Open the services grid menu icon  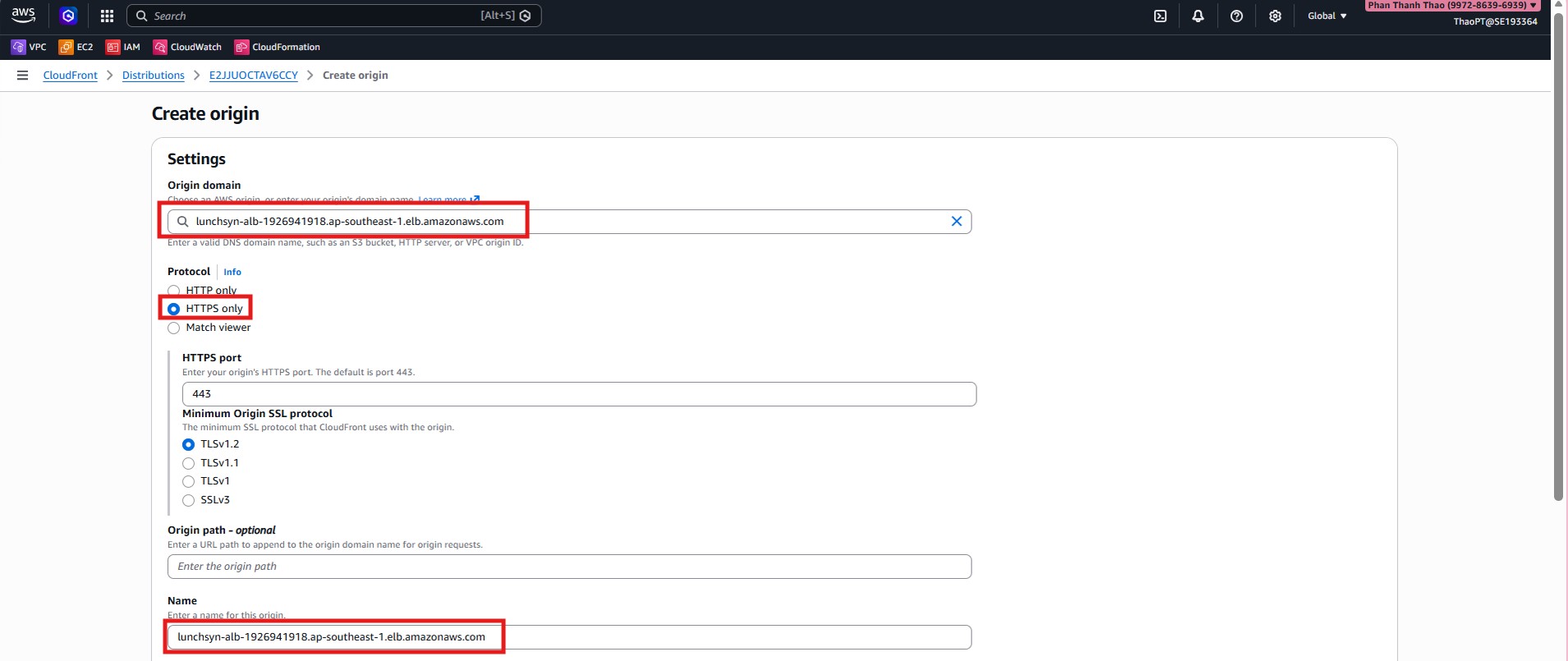click(107, 16)
